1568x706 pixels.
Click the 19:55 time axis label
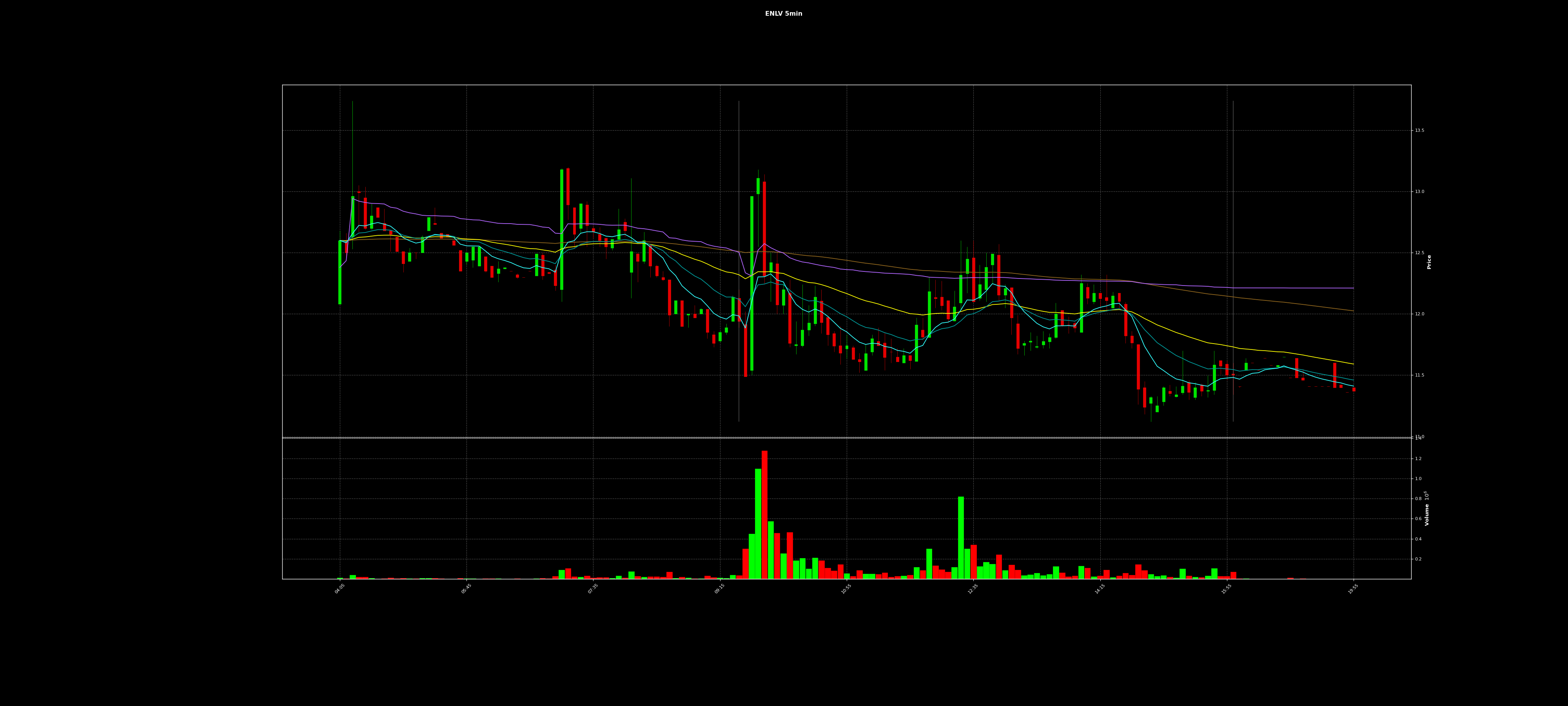(1352, 589)
